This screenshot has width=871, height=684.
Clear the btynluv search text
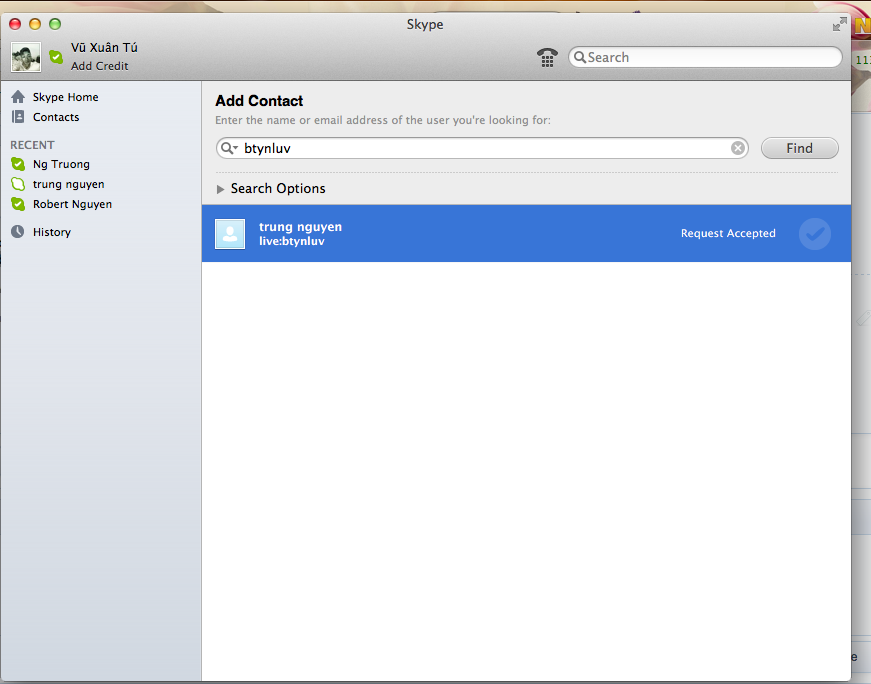click(x=738, y=148)
